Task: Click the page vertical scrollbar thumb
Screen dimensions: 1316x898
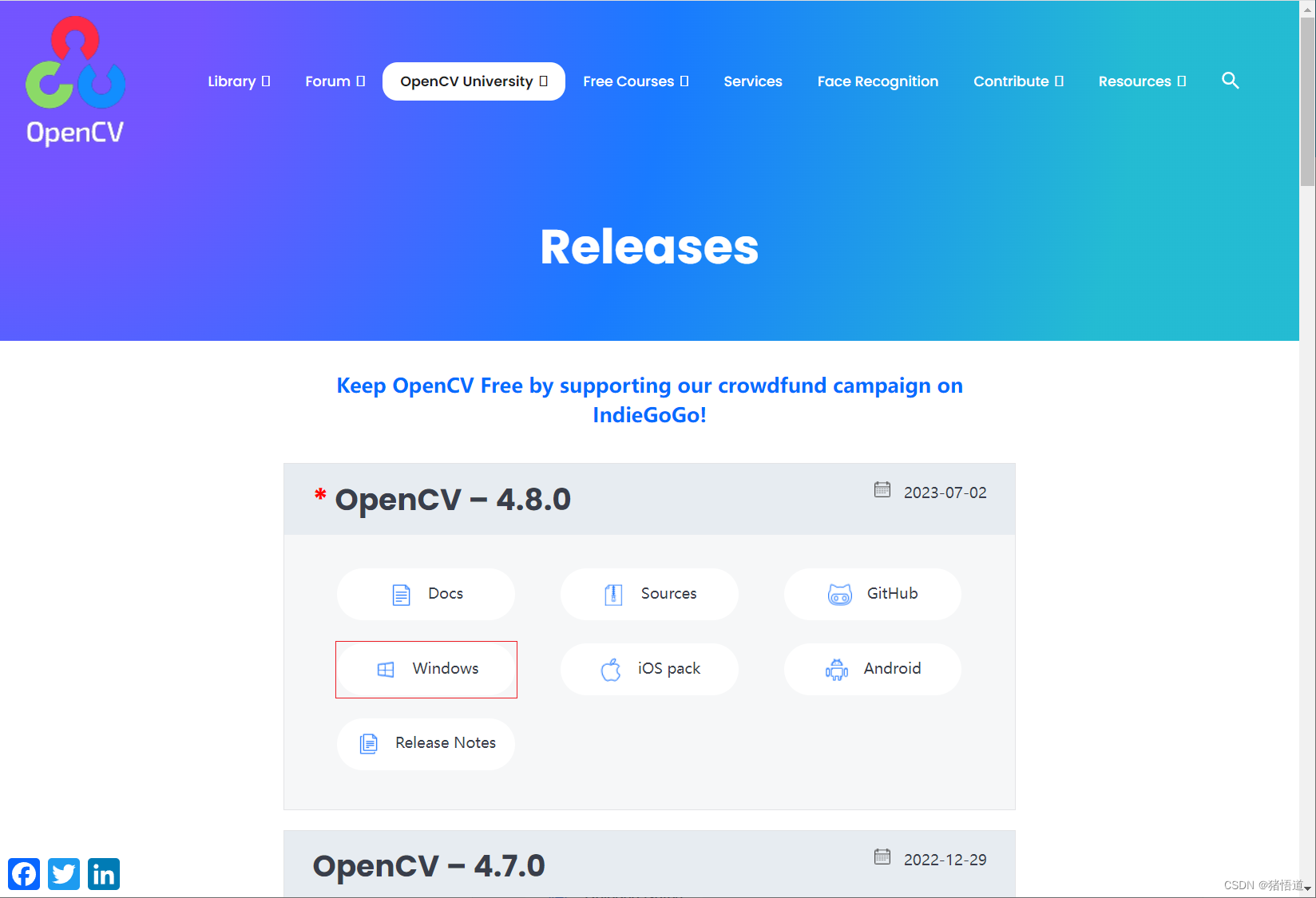Action: click(1307, 102)
